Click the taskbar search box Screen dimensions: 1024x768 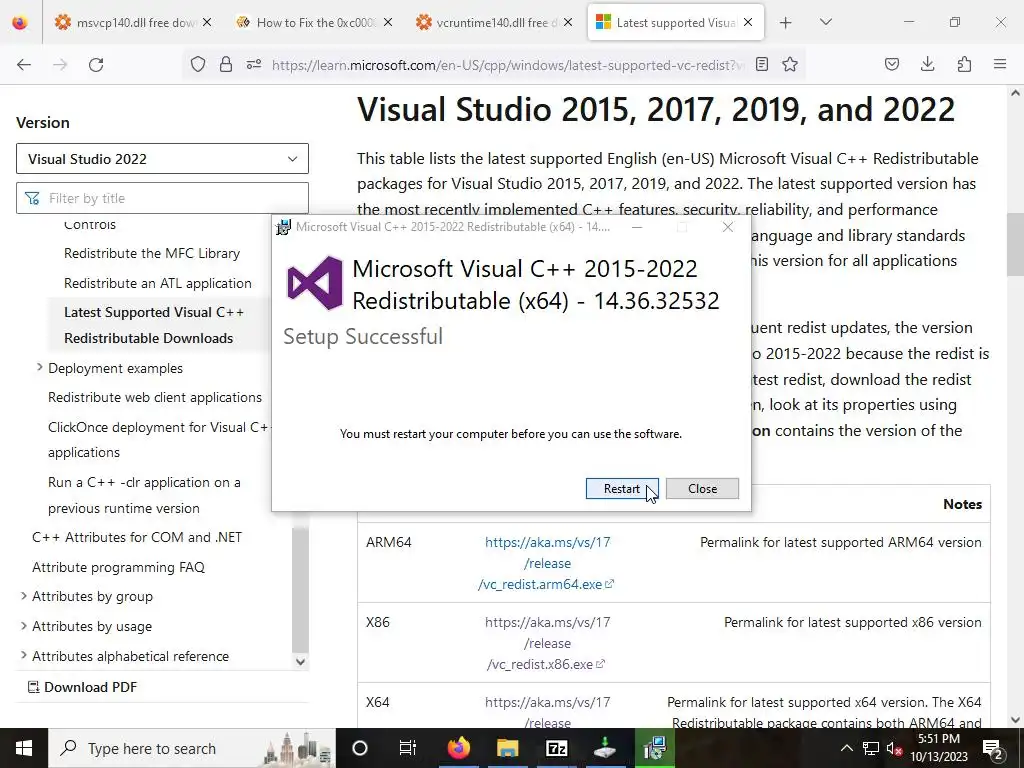192,748
